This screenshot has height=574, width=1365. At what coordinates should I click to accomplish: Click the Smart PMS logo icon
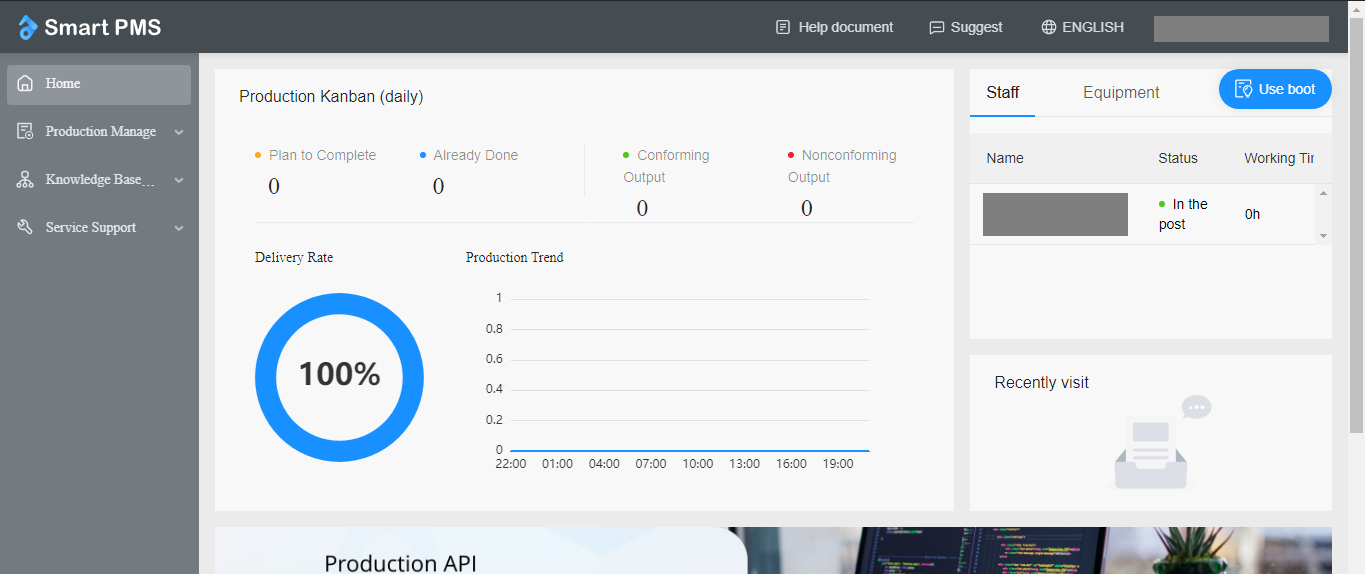(x=28, y=28)
